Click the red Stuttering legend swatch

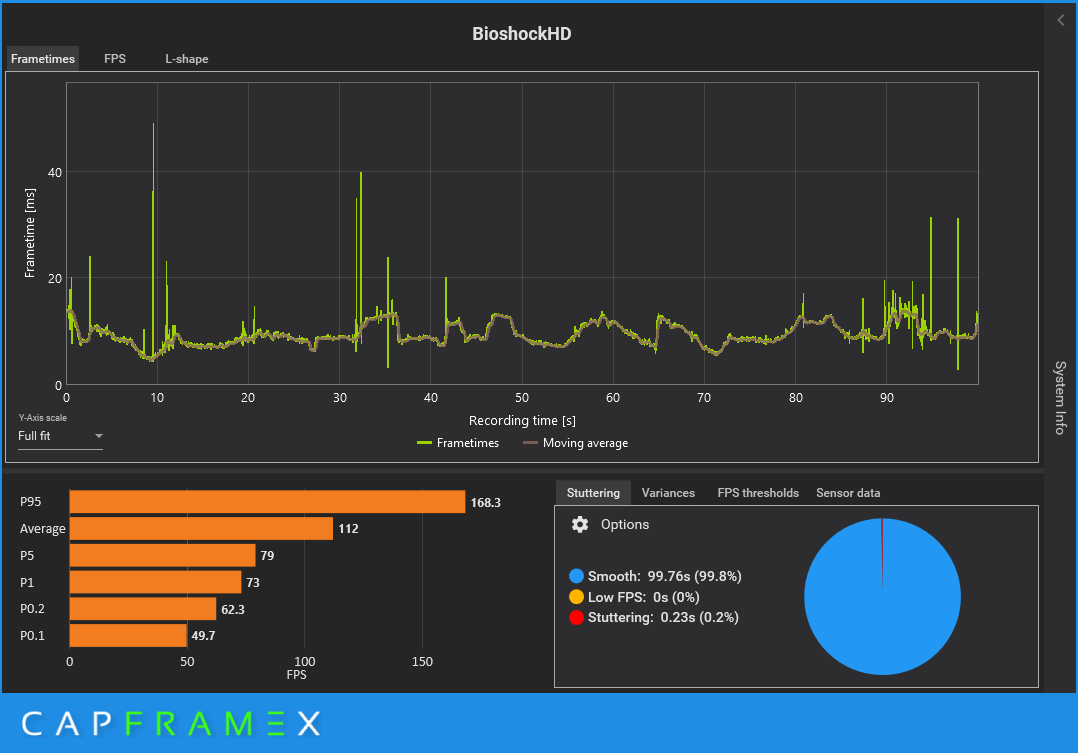point(576,618)
